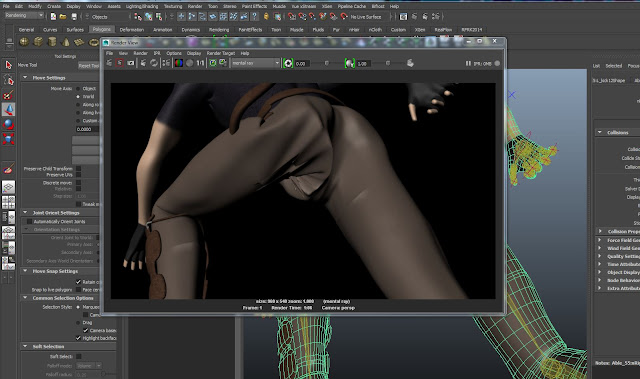Activate the Move tool cone icon
640x379 pixels.
[8, 109]
